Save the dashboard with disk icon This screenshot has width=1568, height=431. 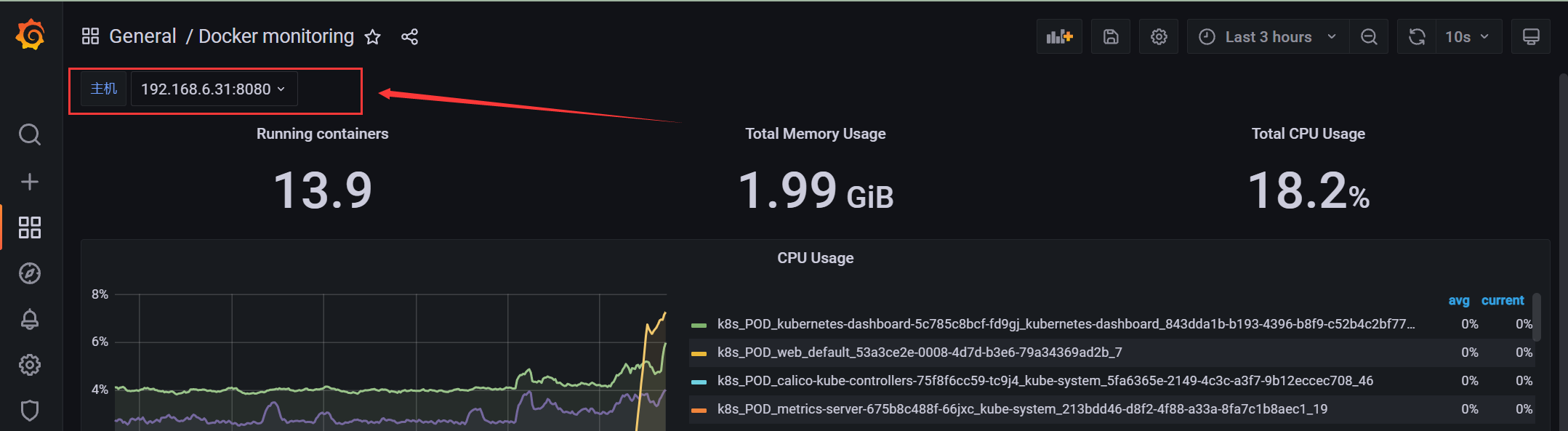1111,36
